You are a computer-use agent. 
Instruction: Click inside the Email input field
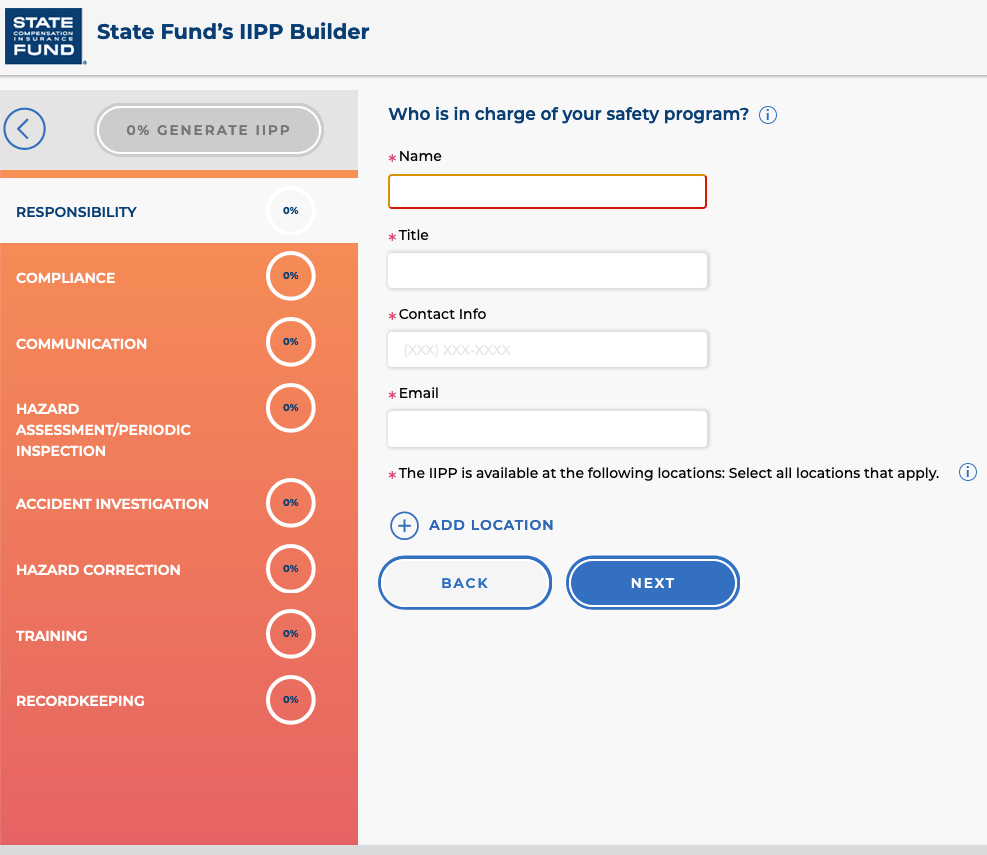(x=547, y=428)
